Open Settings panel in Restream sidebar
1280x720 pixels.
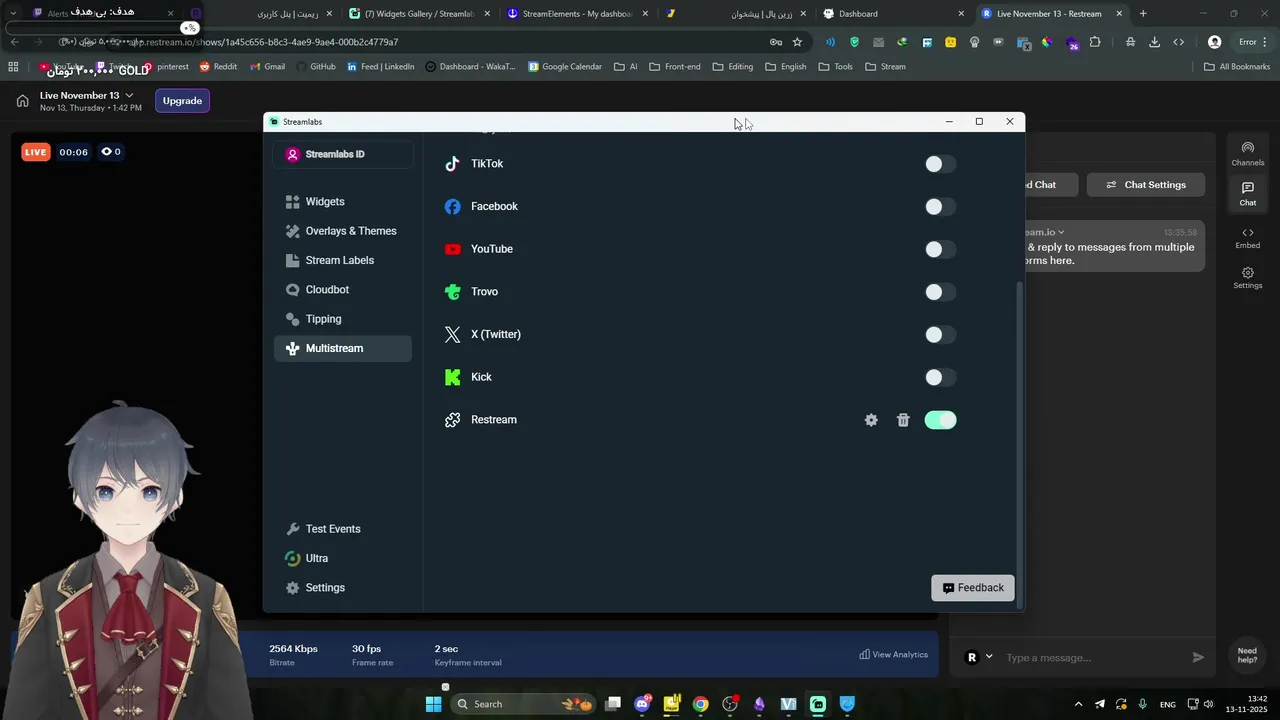pos(1247,278)
